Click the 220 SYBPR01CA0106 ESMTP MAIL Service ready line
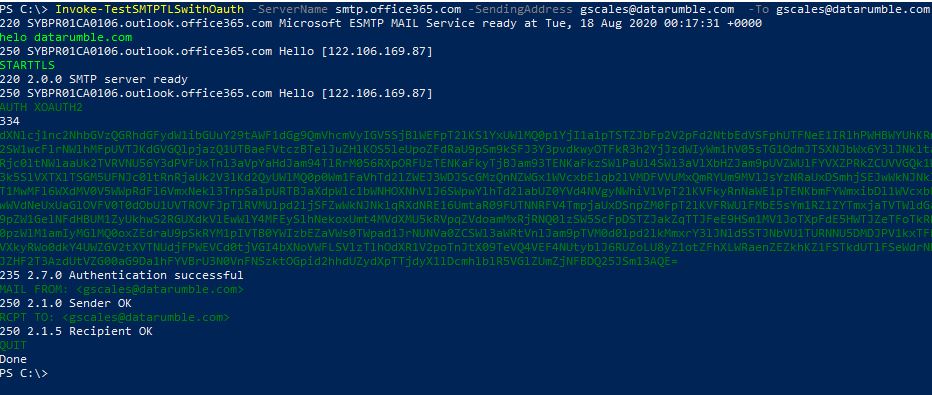Viewport: 932px width, 395px height. (x=380, y=23)
